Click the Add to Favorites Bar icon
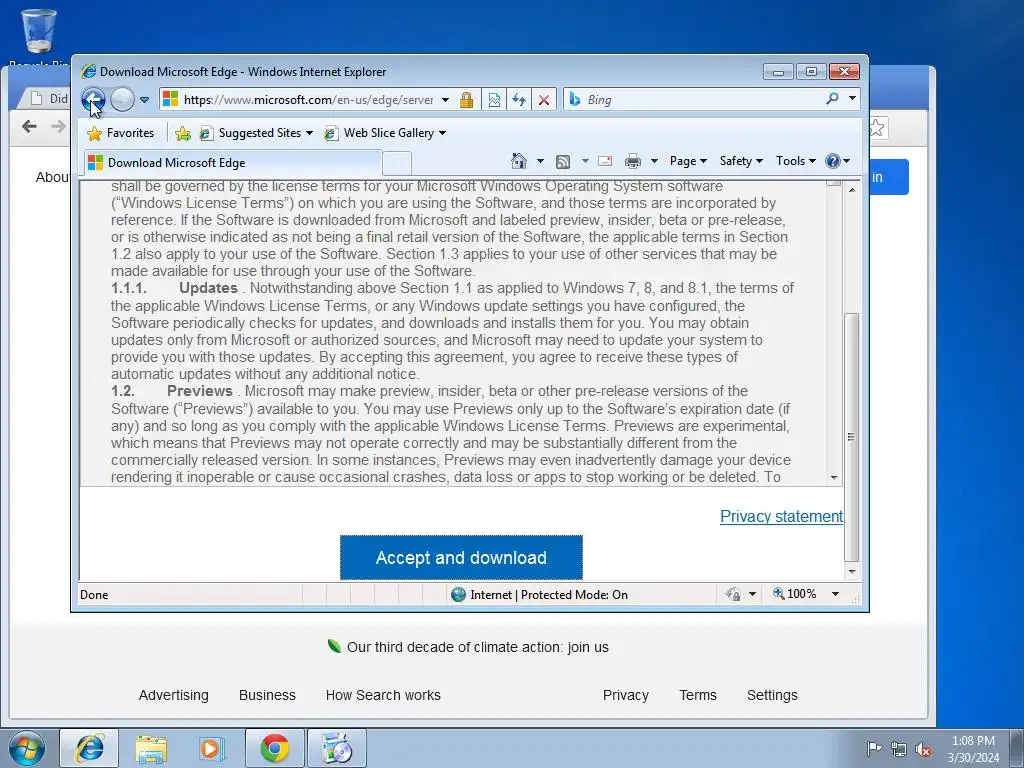The image size is (1024, 768). click(x=183, y=133)
